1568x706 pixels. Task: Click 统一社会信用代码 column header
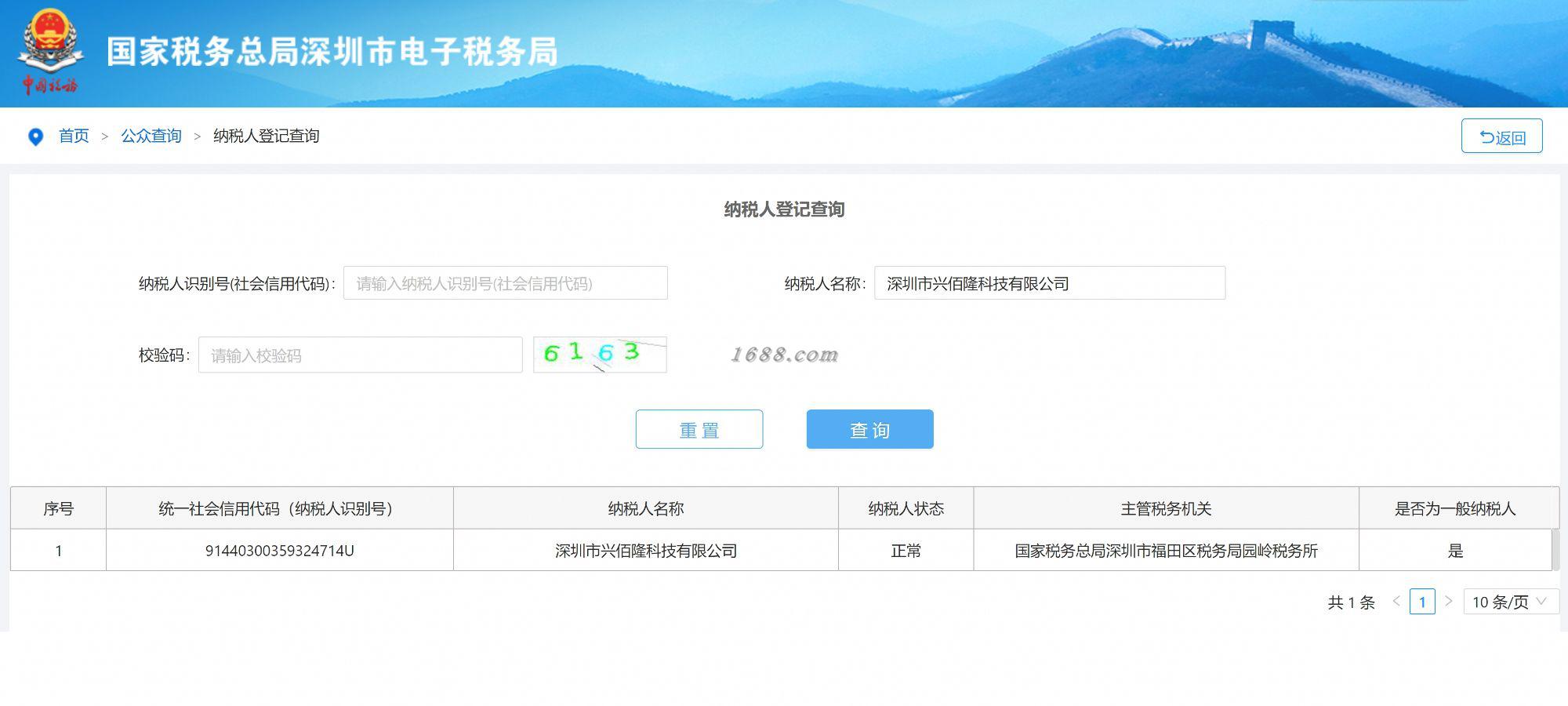click(280, 508)
